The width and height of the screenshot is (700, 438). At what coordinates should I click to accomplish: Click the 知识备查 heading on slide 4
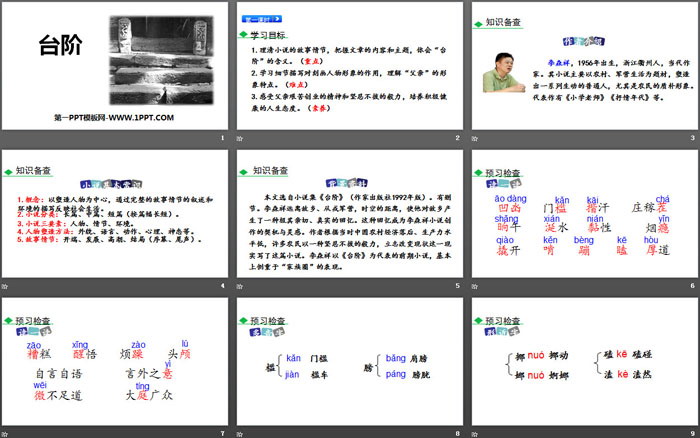point(33,171)
